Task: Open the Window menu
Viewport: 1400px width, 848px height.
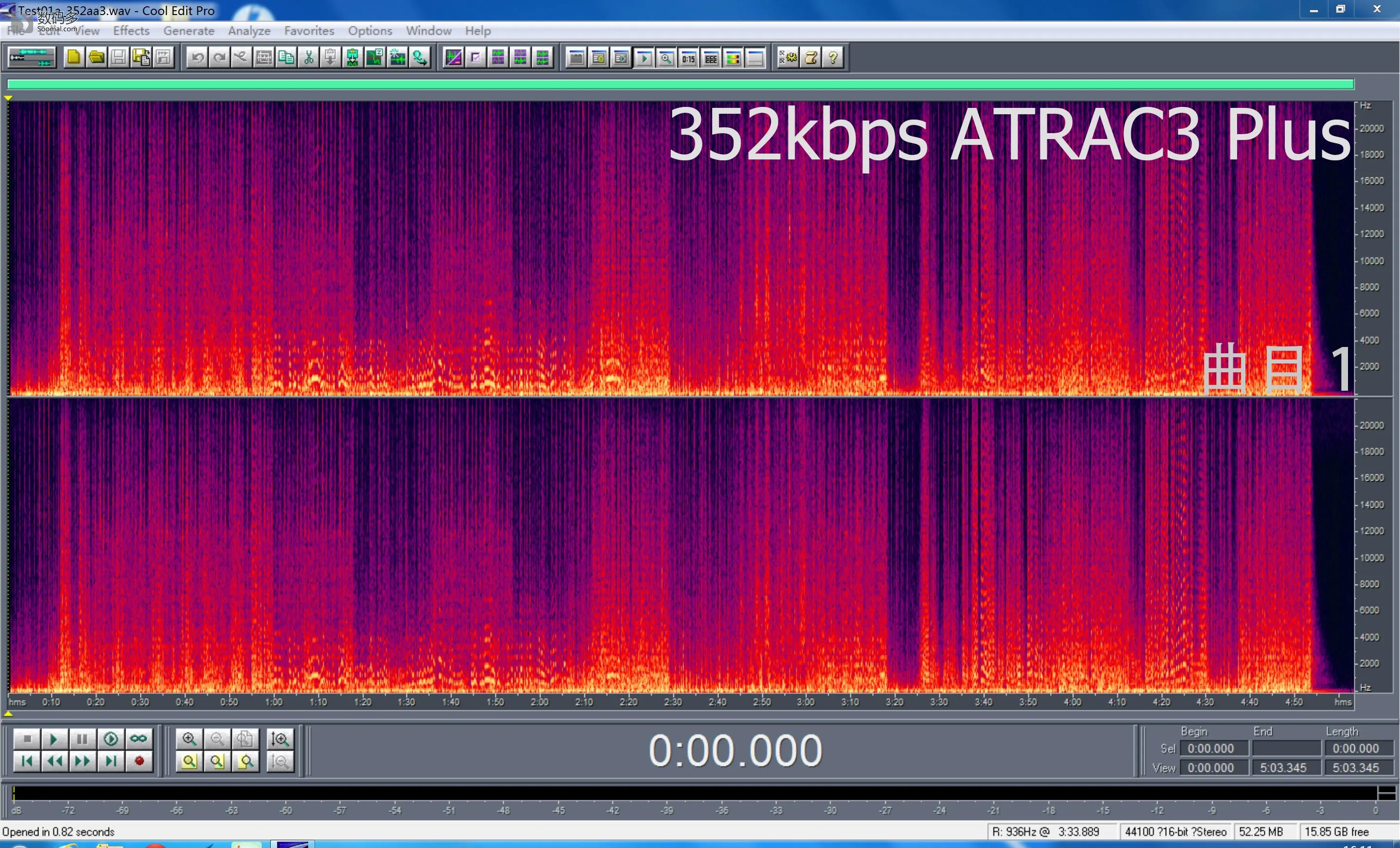Action: pos(428,31)
